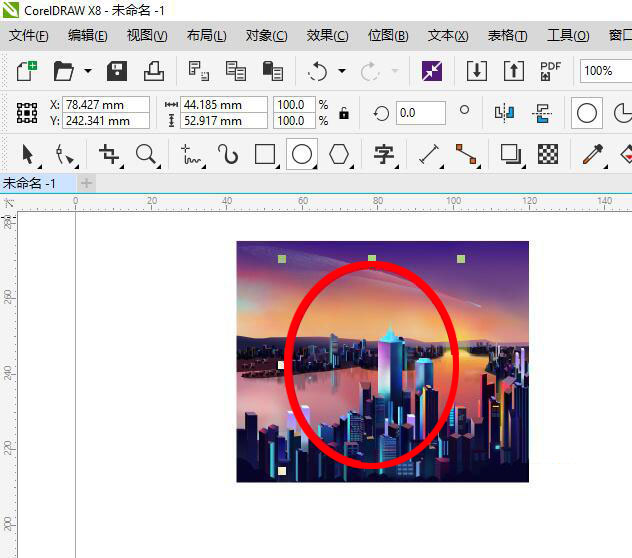The width and height of the screenshot is (632, 558).
Task: Open the 文件(F) menu
Action: tap(29, 35)
